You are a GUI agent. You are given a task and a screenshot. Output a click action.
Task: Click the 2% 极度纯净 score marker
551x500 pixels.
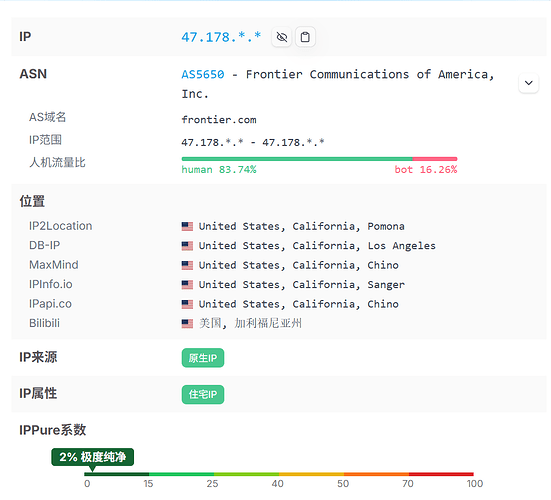click(x=92, y=457)
